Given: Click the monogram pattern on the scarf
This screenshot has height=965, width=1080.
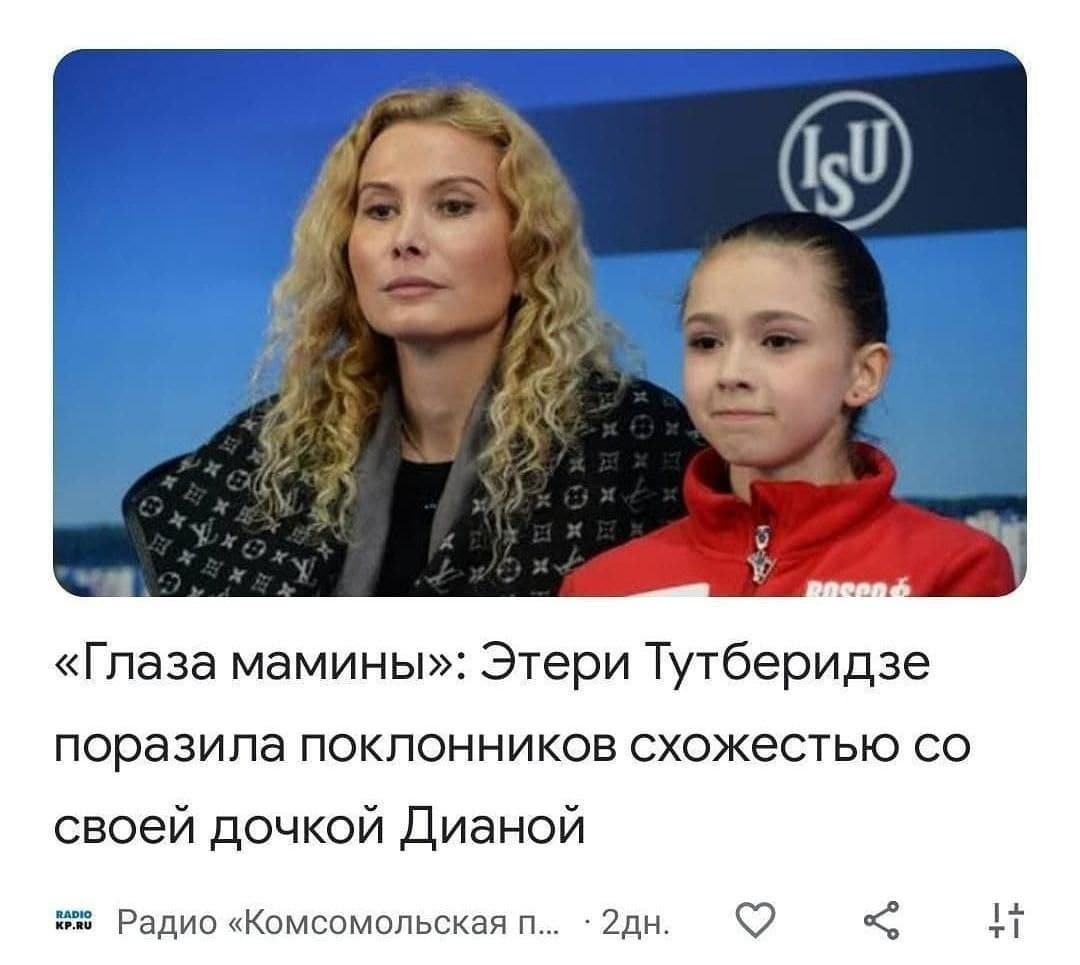Looking at the screenshot, I should [227, 510].
